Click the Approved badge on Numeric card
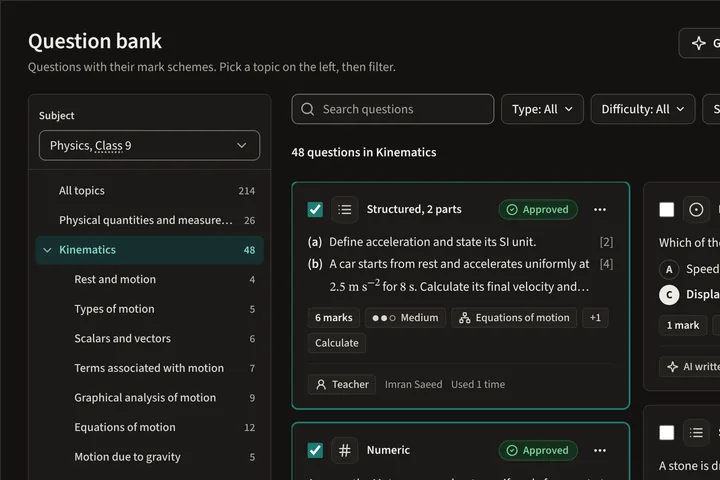This screenshot has height=480, width=720. pyautogui.click(x=538, y=450)
